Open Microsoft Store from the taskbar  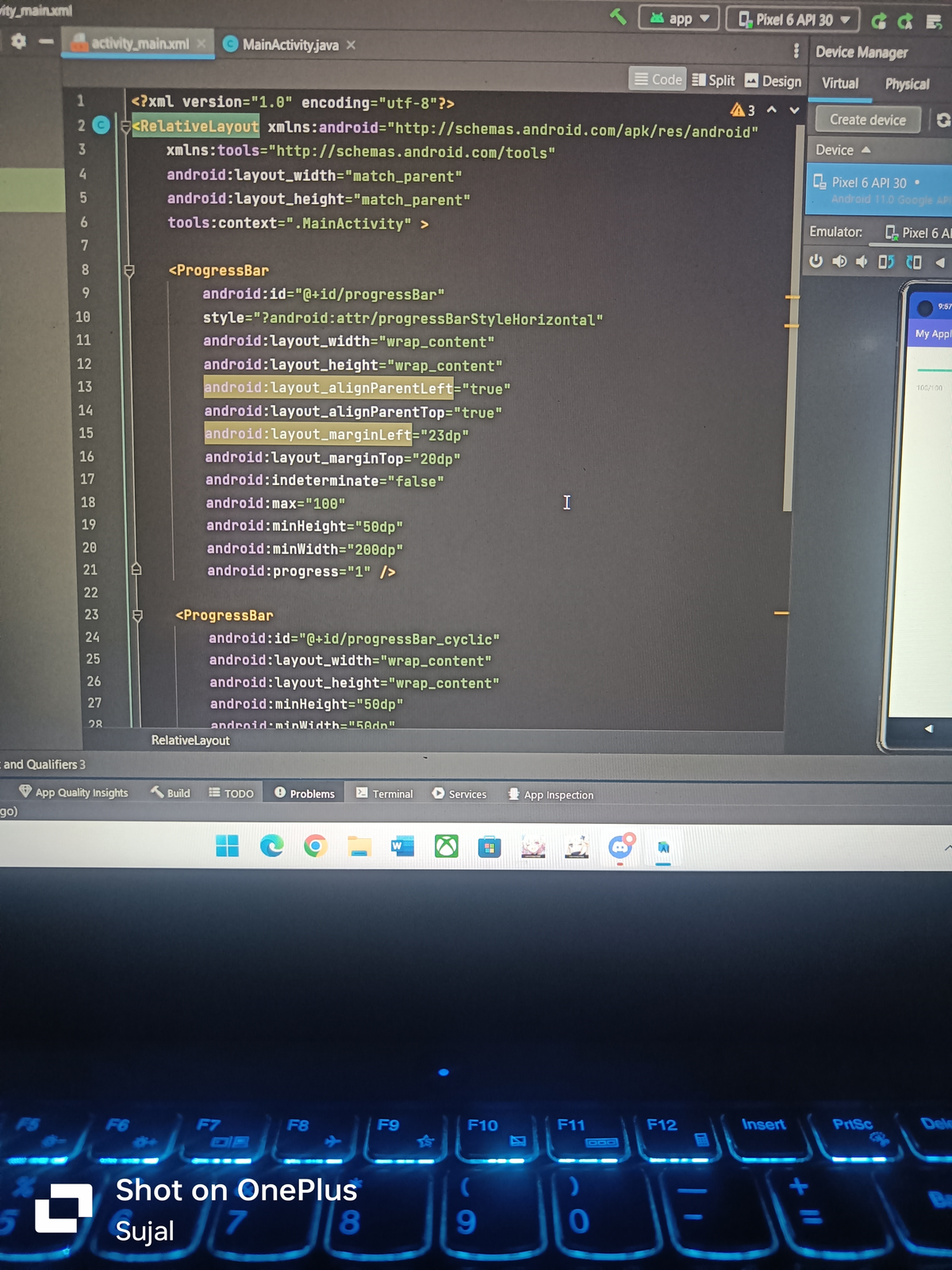[489, 848]
